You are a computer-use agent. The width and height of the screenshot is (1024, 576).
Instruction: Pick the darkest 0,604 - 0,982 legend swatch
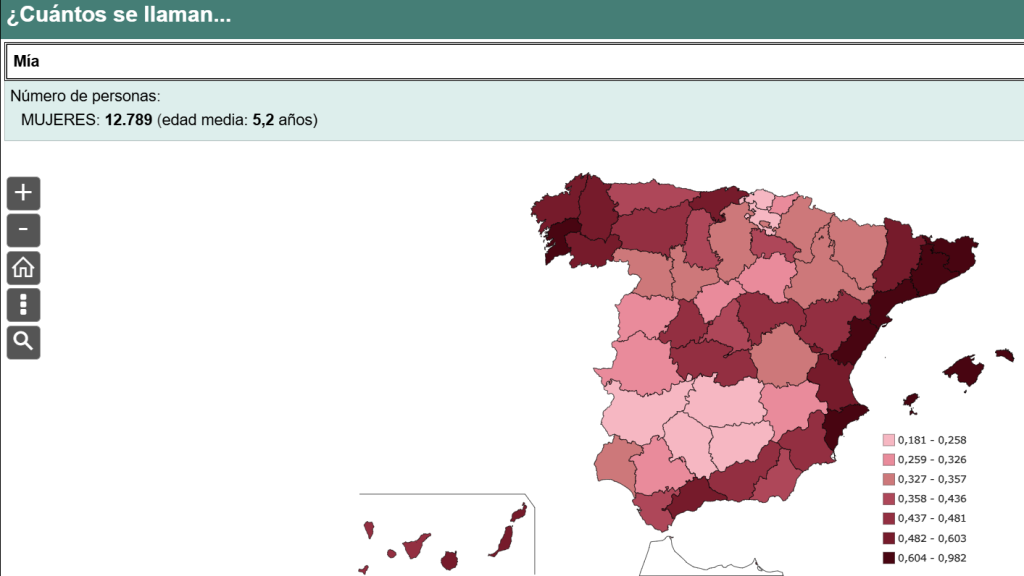click(x=888, y=558)
